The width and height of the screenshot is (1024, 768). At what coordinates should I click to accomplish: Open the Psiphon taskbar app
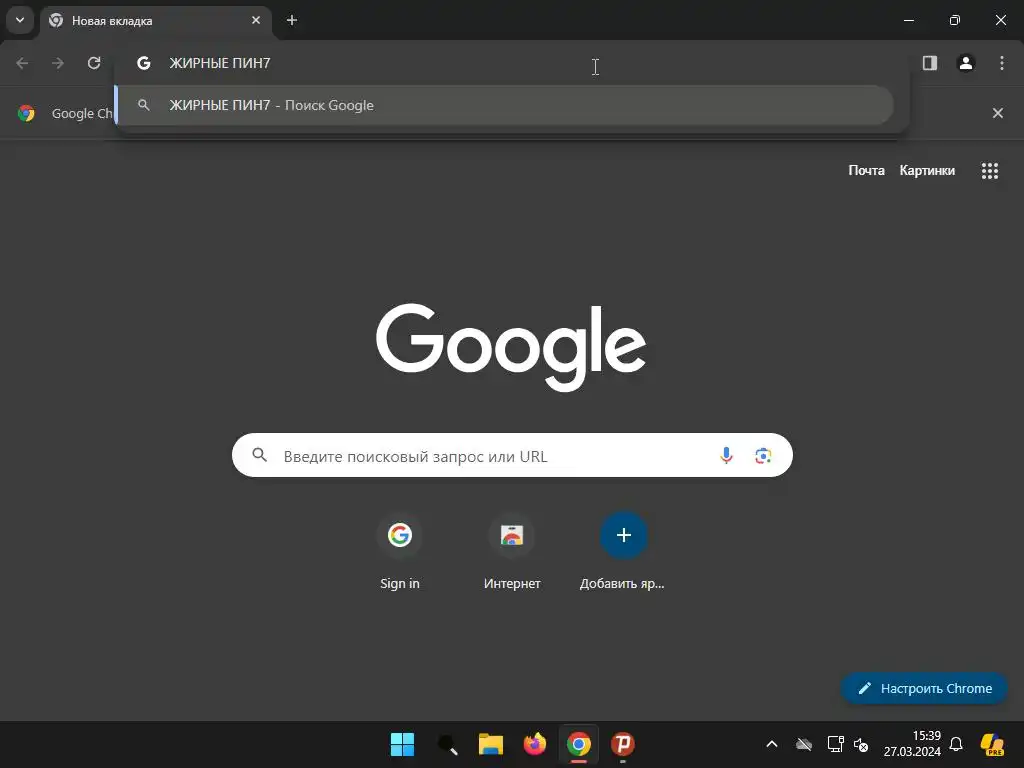coord(623,744)
